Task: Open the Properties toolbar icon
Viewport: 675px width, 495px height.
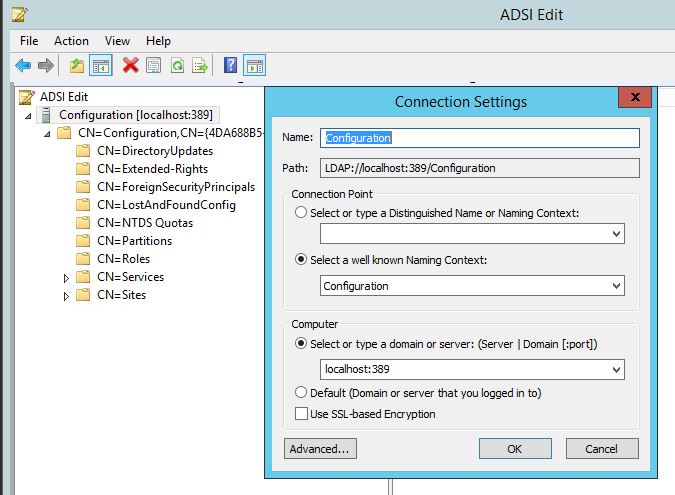Action: pos(153,66)
